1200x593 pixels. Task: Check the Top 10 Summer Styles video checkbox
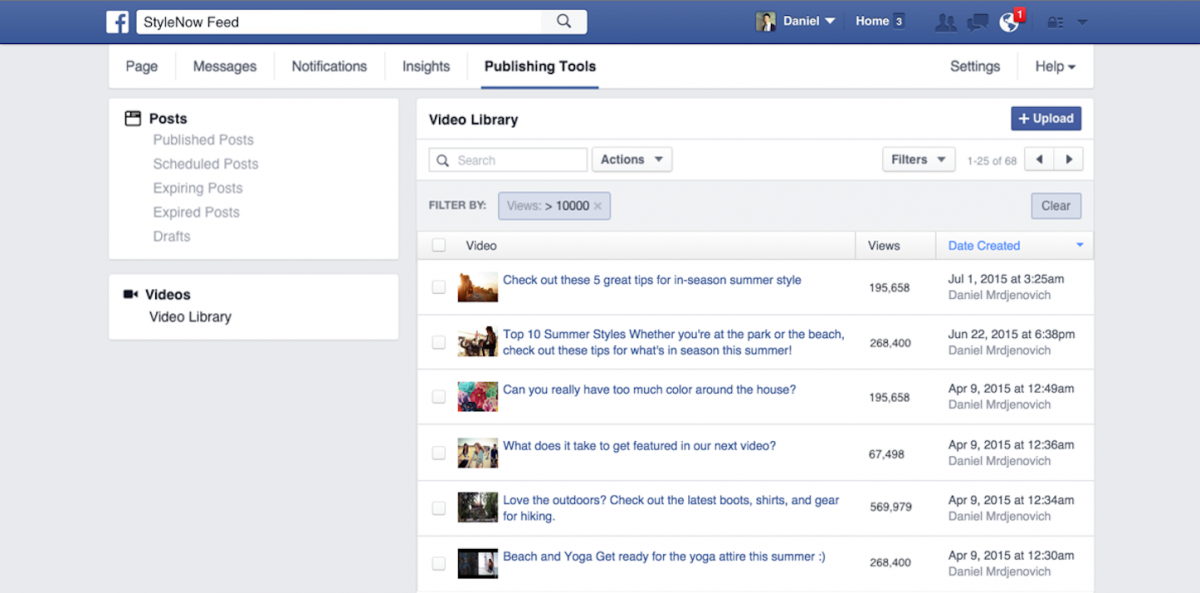438,342
